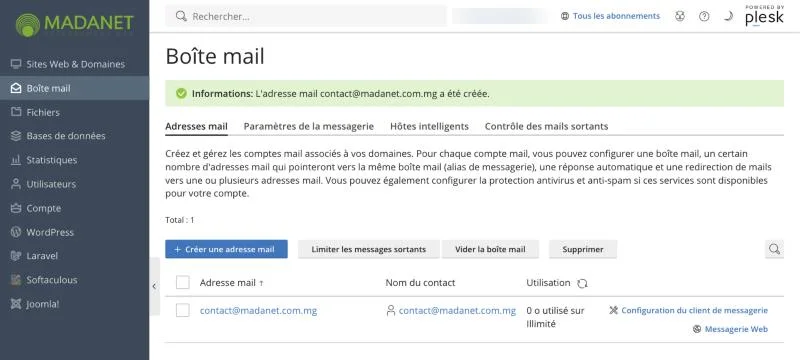Refresh the Utilisation usage statistics icon

pos(582,284)
